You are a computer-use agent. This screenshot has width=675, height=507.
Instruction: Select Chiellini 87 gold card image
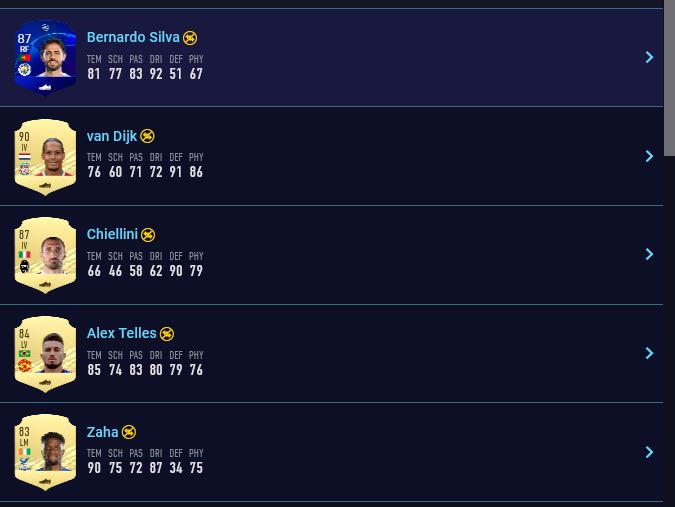pyautogui.click(x=45, y=254)
